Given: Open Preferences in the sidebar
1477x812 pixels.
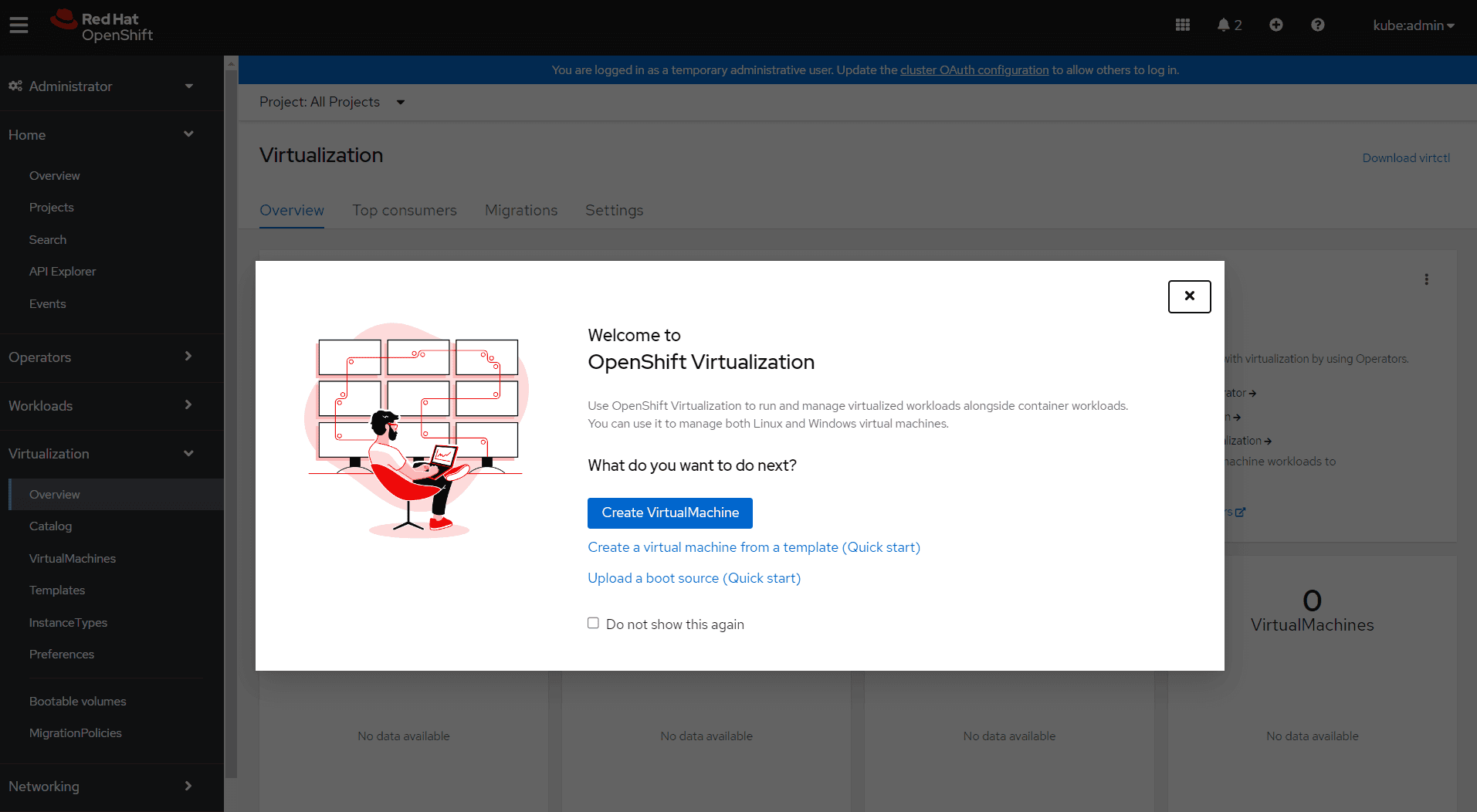Looking at the screenshot, I should pos(62,654).
